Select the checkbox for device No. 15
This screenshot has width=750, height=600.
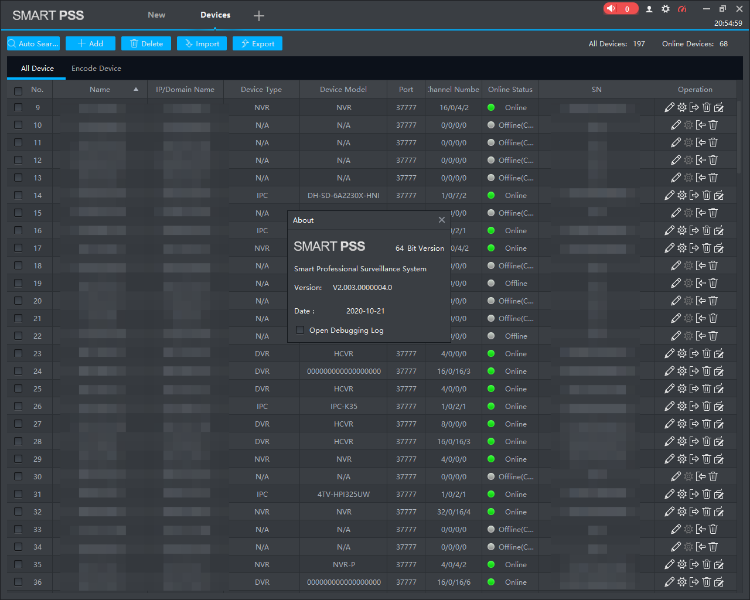point(18,213)
